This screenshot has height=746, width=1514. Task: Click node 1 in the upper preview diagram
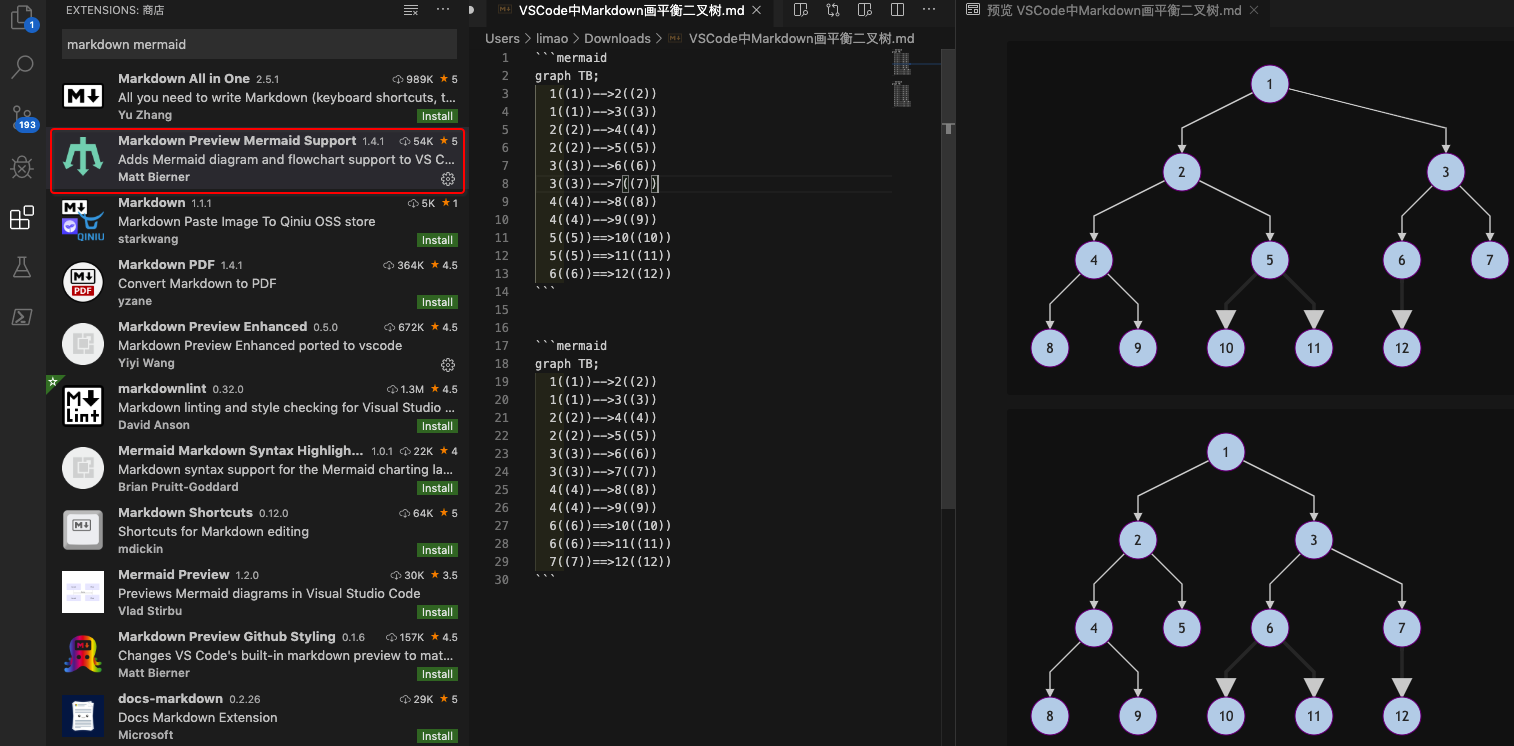coord(1269,84)
